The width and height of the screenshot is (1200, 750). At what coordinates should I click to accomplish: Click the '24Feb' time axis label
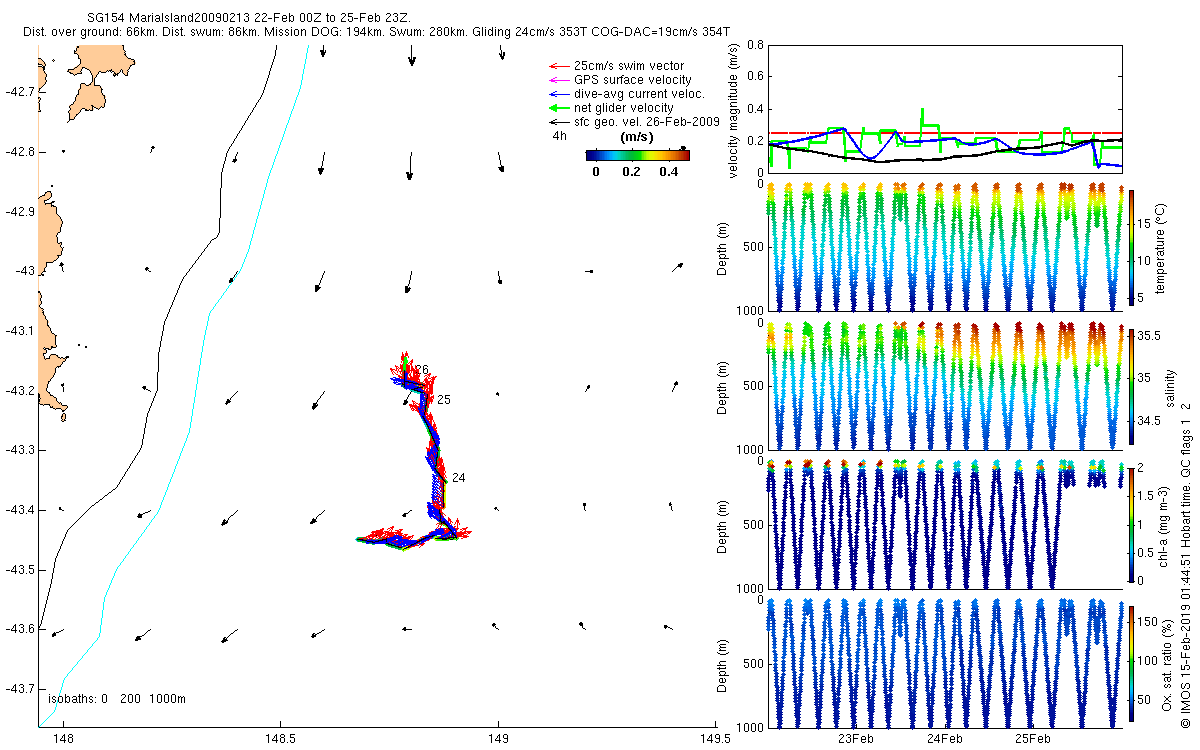945,739
